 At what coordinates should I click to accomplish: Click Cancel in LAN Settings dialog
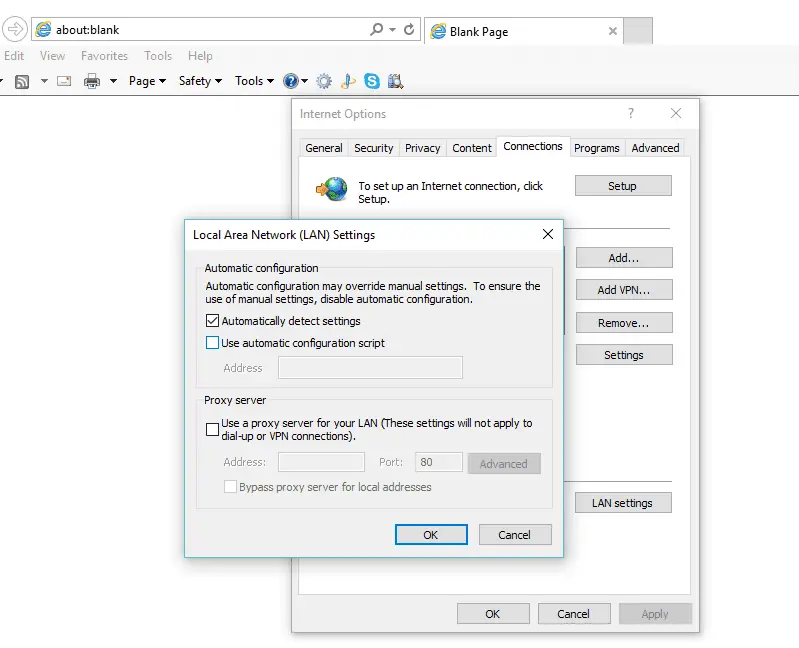click(515, 535)
